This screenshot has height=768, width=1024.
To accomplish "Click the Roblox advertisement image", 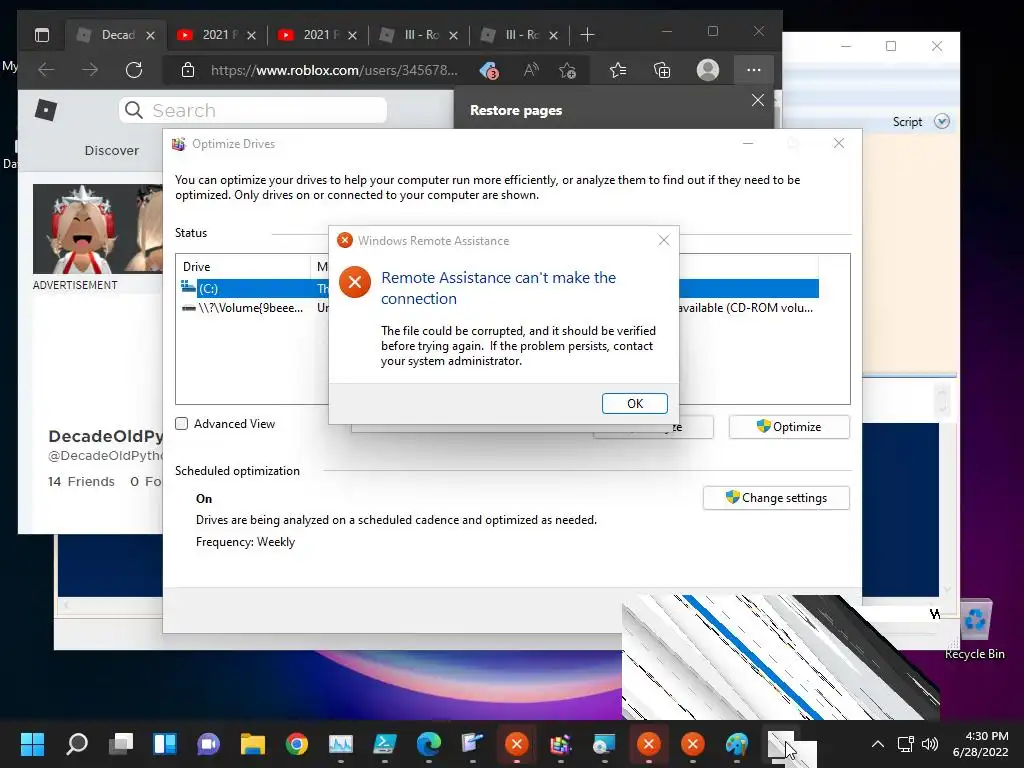I will (97, 229).
